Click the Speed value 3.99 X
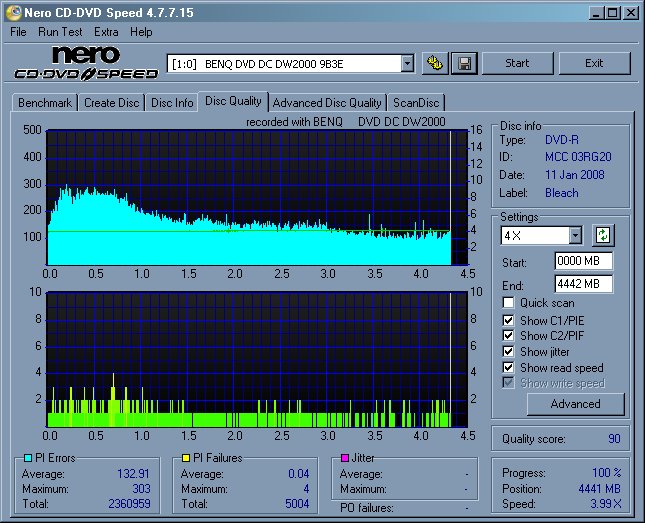 [x=606, y=504]
